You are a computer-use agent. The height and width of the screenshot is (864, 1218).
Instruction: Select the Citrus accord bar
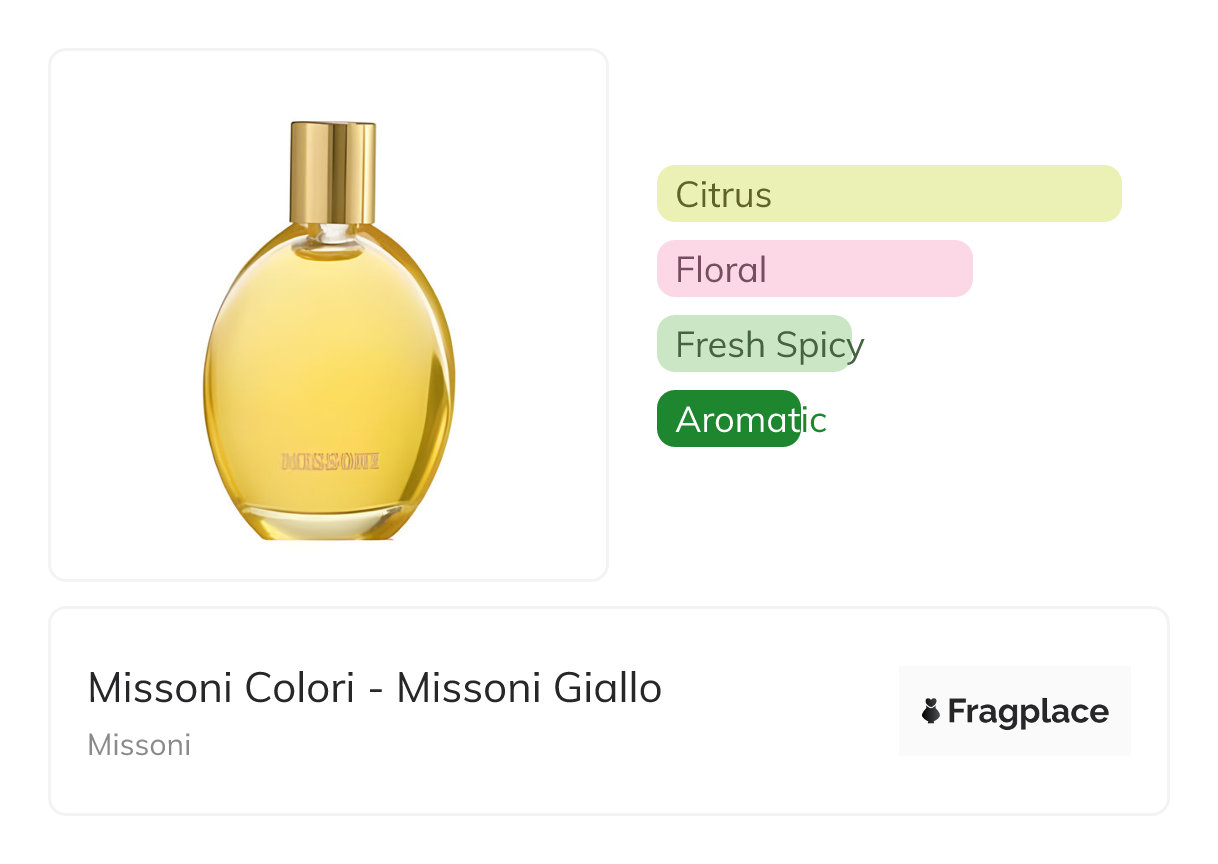[889, 193]
